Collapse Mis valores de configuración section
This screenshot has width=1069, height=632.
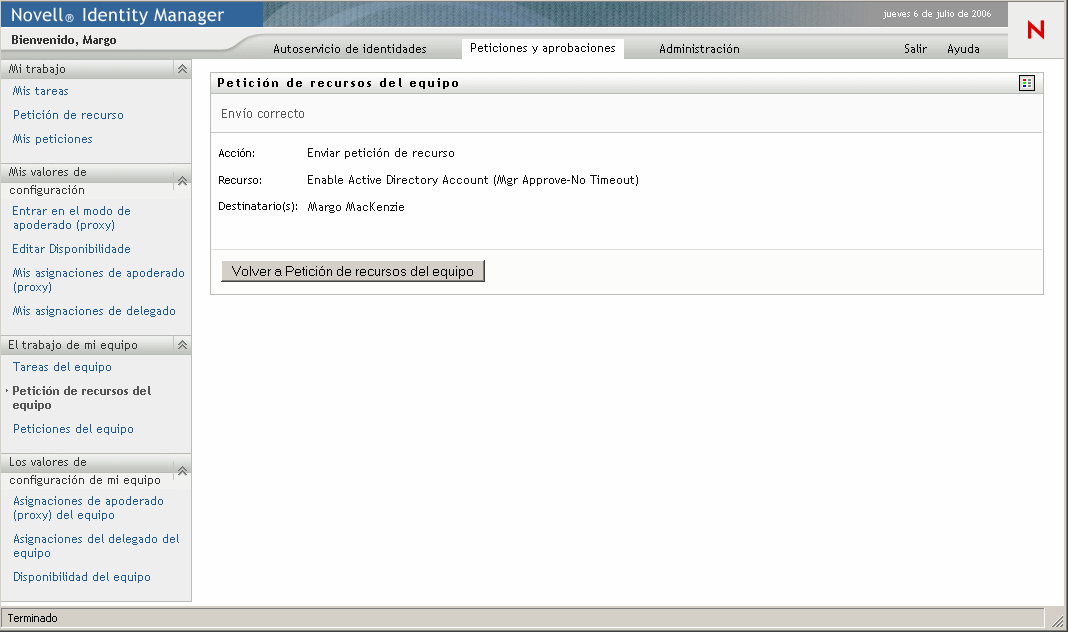(x=182, y=181)
